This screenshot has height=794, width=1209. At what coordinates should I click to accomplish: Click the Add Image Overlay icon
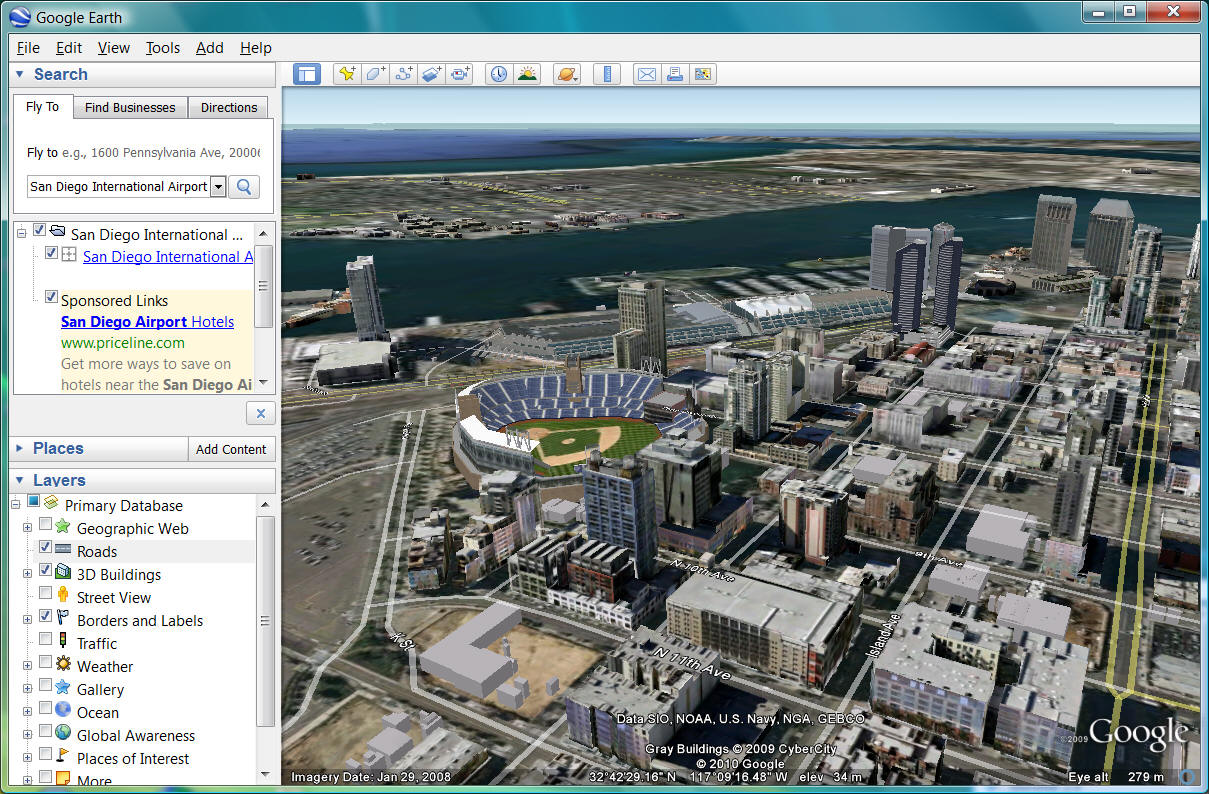click(432, 74)
